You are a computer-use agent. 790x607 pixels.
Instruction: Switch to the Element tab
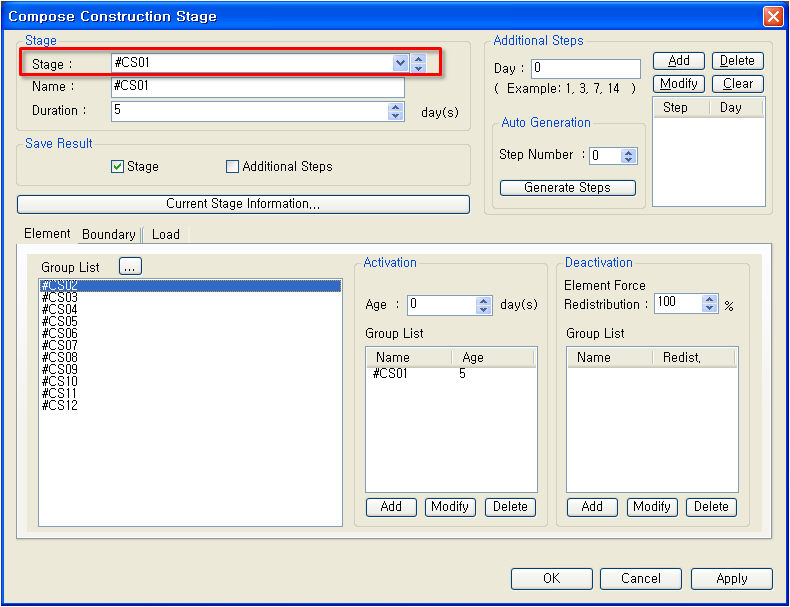pos(47,234)
